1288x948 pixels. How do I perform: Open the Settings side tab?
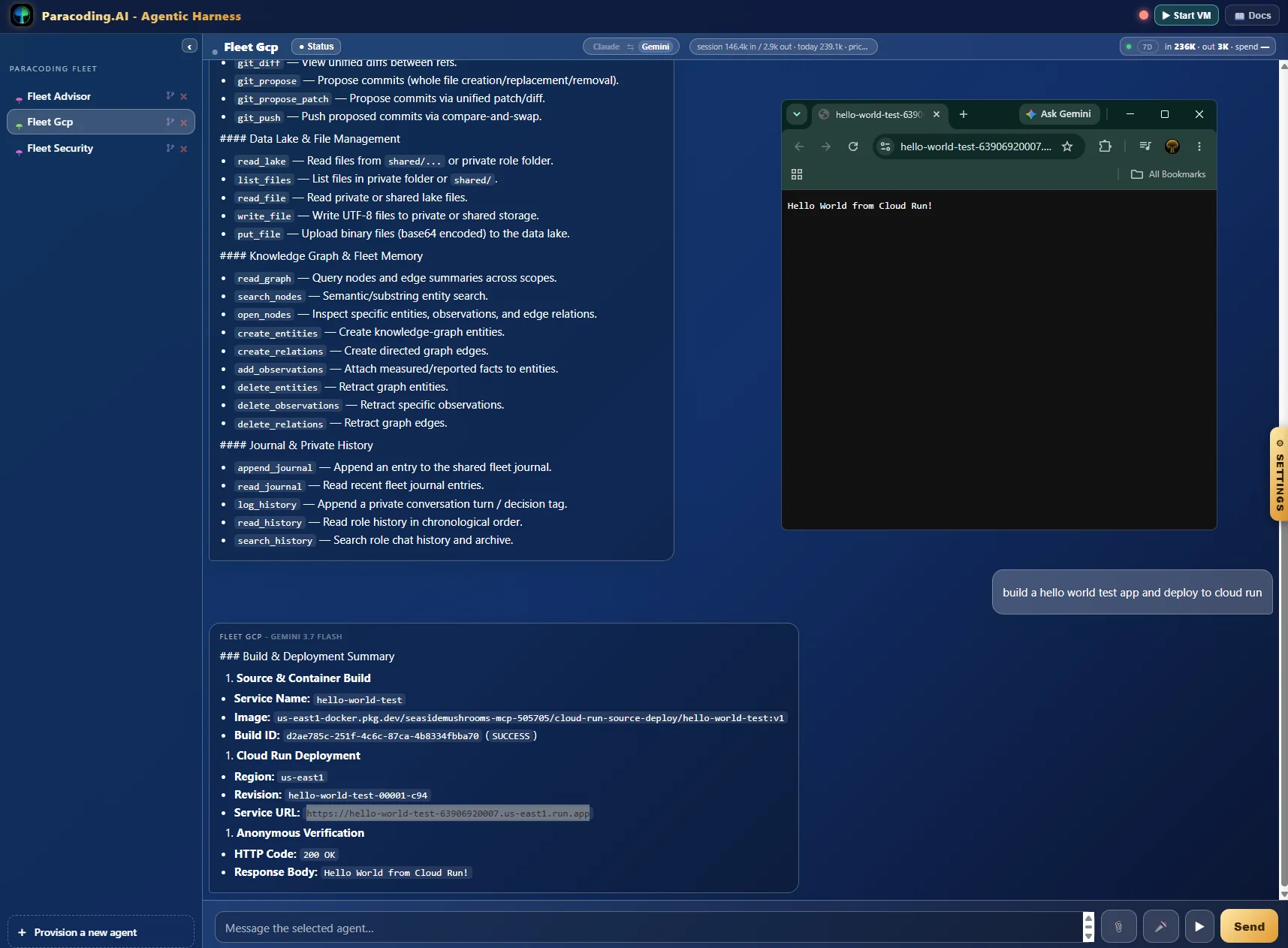pos(1279,475)
